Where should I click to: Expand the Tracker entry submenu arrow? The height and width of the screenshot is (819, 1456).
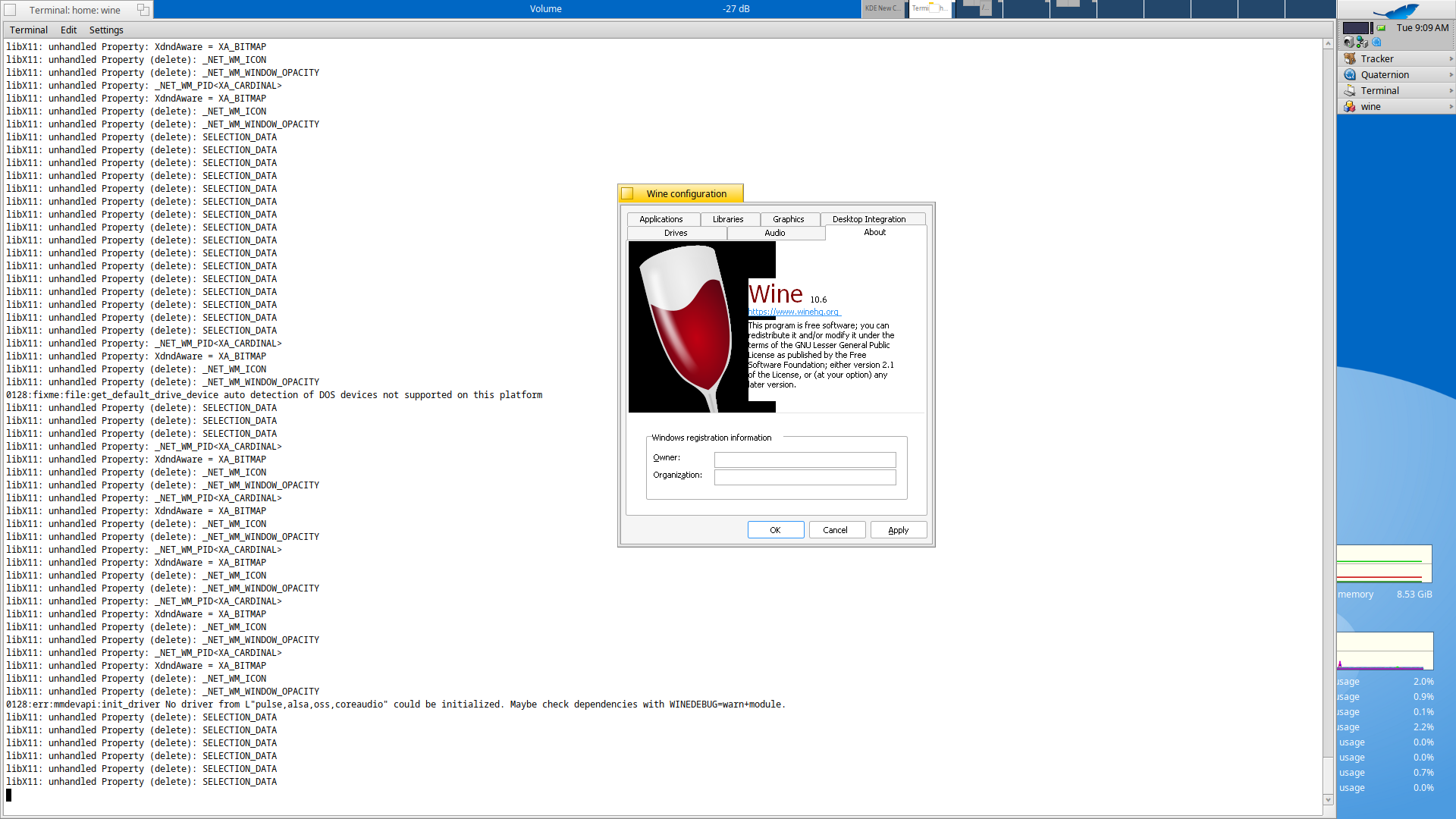click(x=1451, y=59)
